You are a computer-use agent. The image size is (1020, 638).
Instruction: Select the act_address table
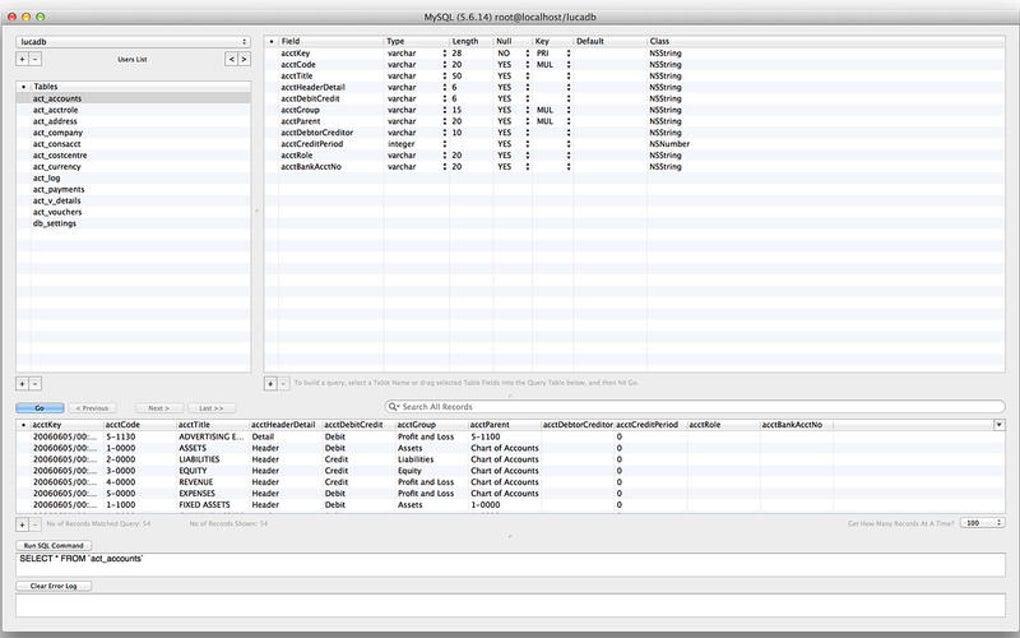(133, 121)
